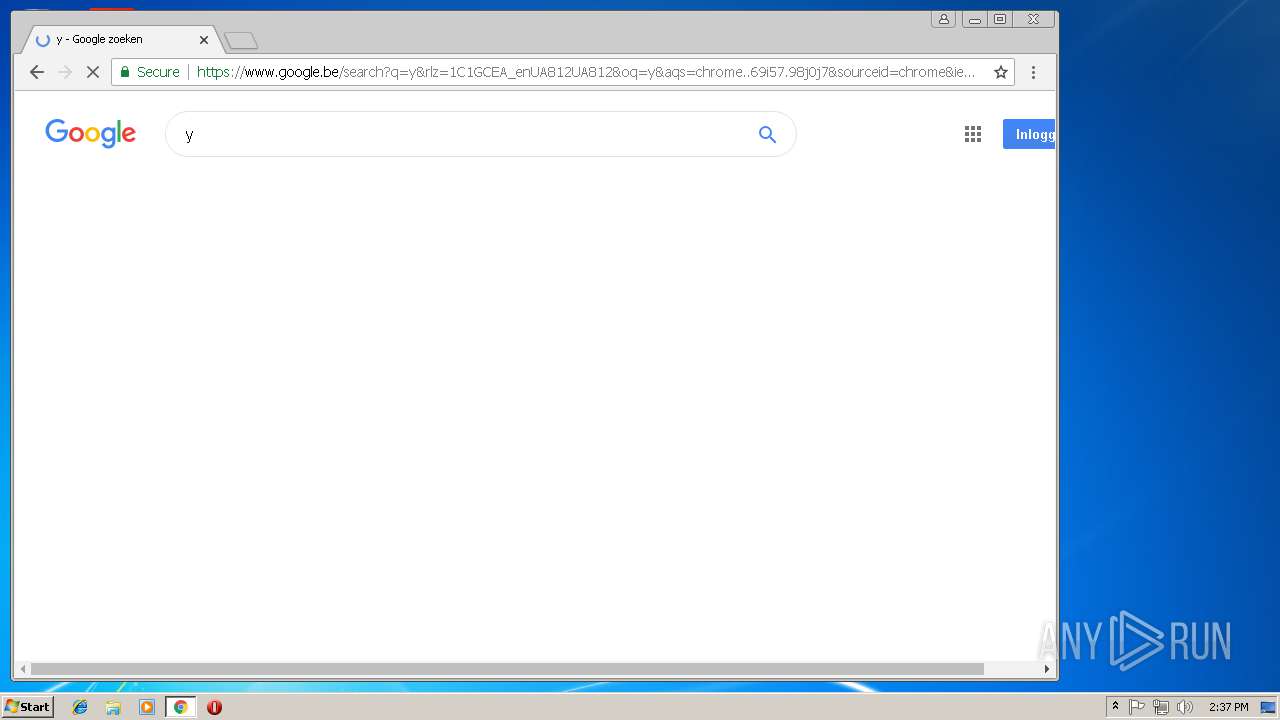Select the 'y - Google zoeken' tab
Viewport: 1280px width, 720px height.
click(118, 40)
